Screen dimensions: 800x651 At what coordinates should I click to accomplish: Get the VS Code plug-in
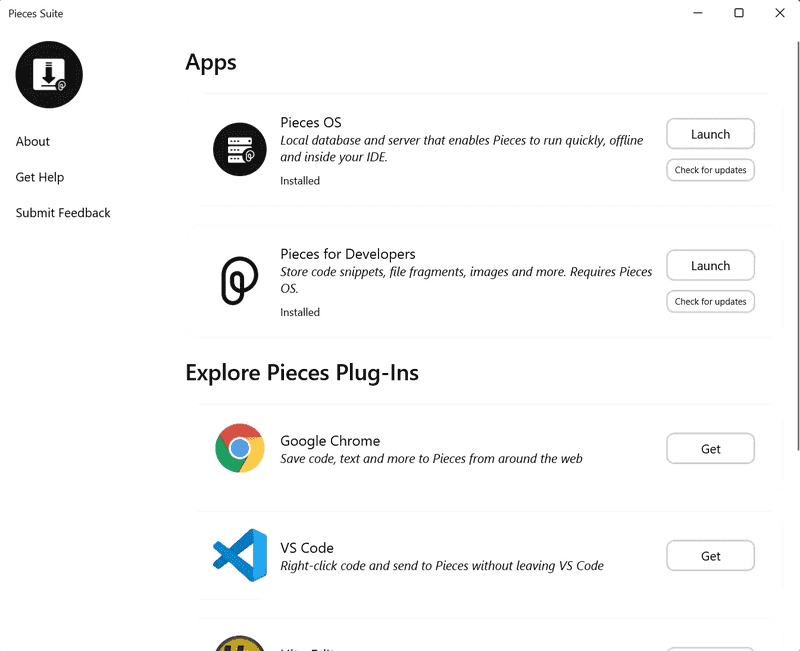click(710, 556)
